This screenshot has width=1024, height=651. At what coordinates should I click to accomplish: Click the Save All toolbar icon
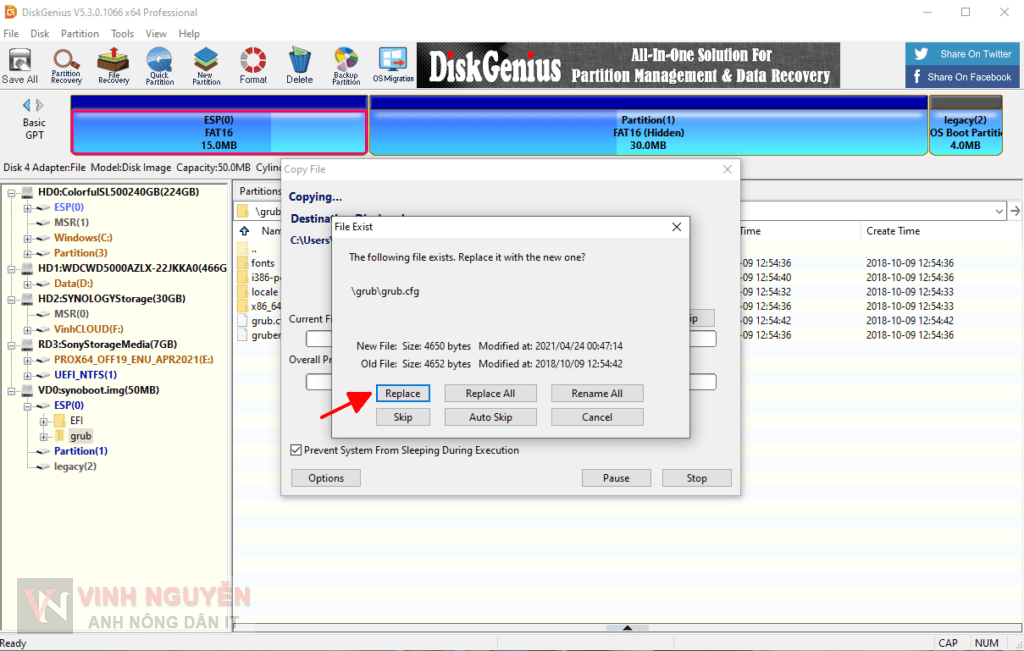click(x=19, y=65)
